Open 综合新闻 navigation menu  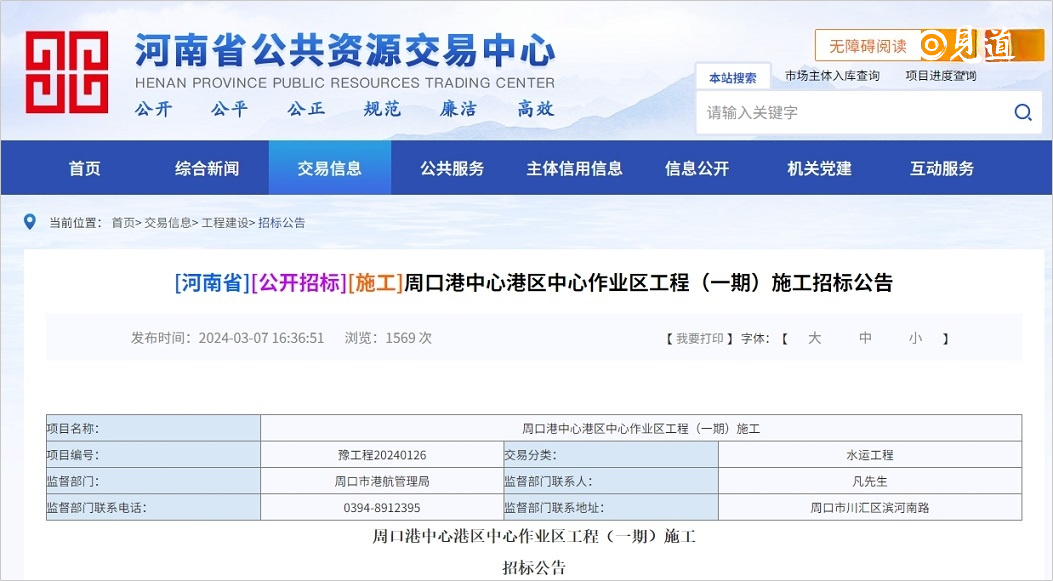[207, 168]
